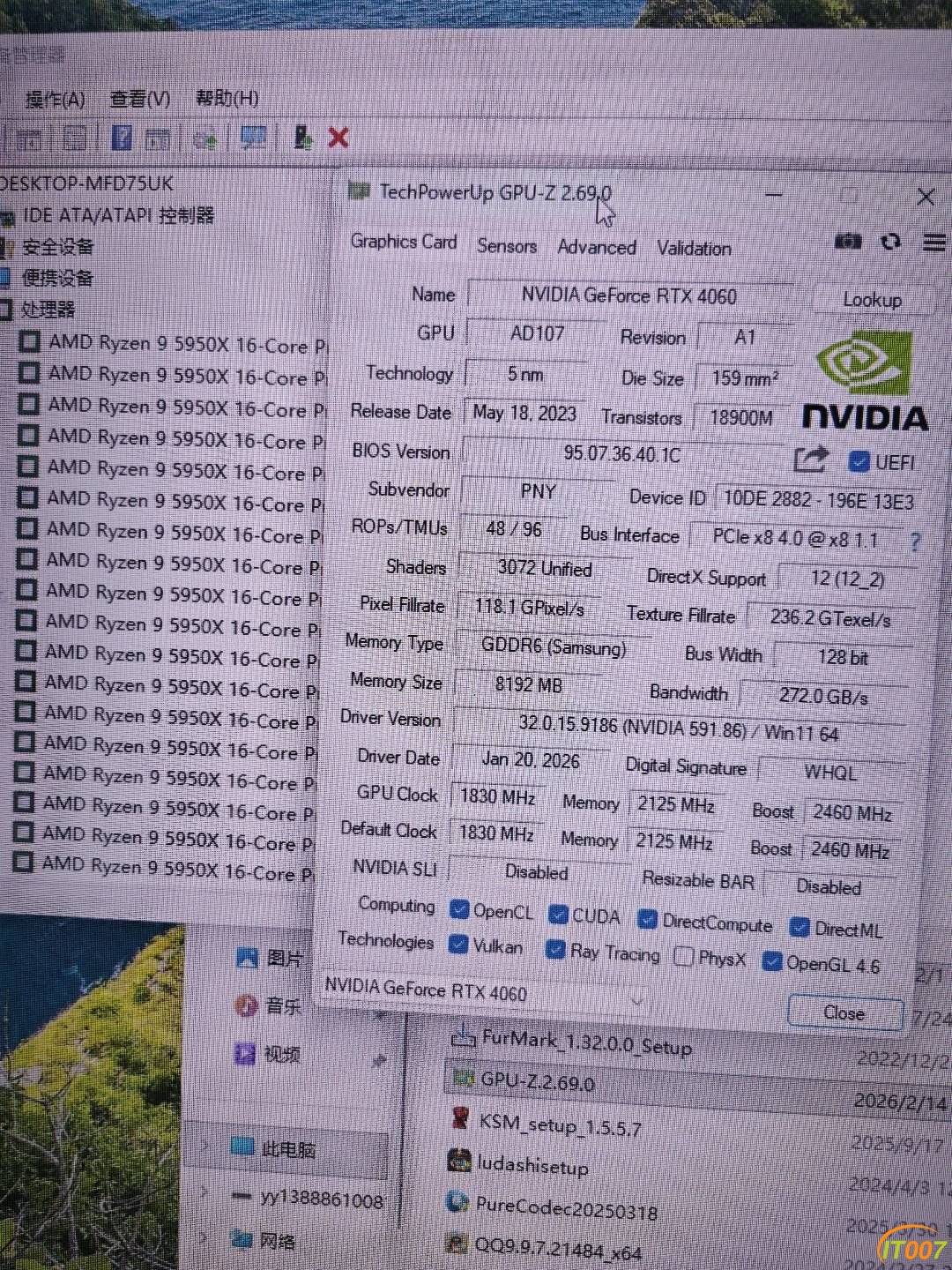Click the Resizable BAR value Disabled
The width and height of the screenshot is (952, 1270).
pyautogui.click(x=829, y=886)
